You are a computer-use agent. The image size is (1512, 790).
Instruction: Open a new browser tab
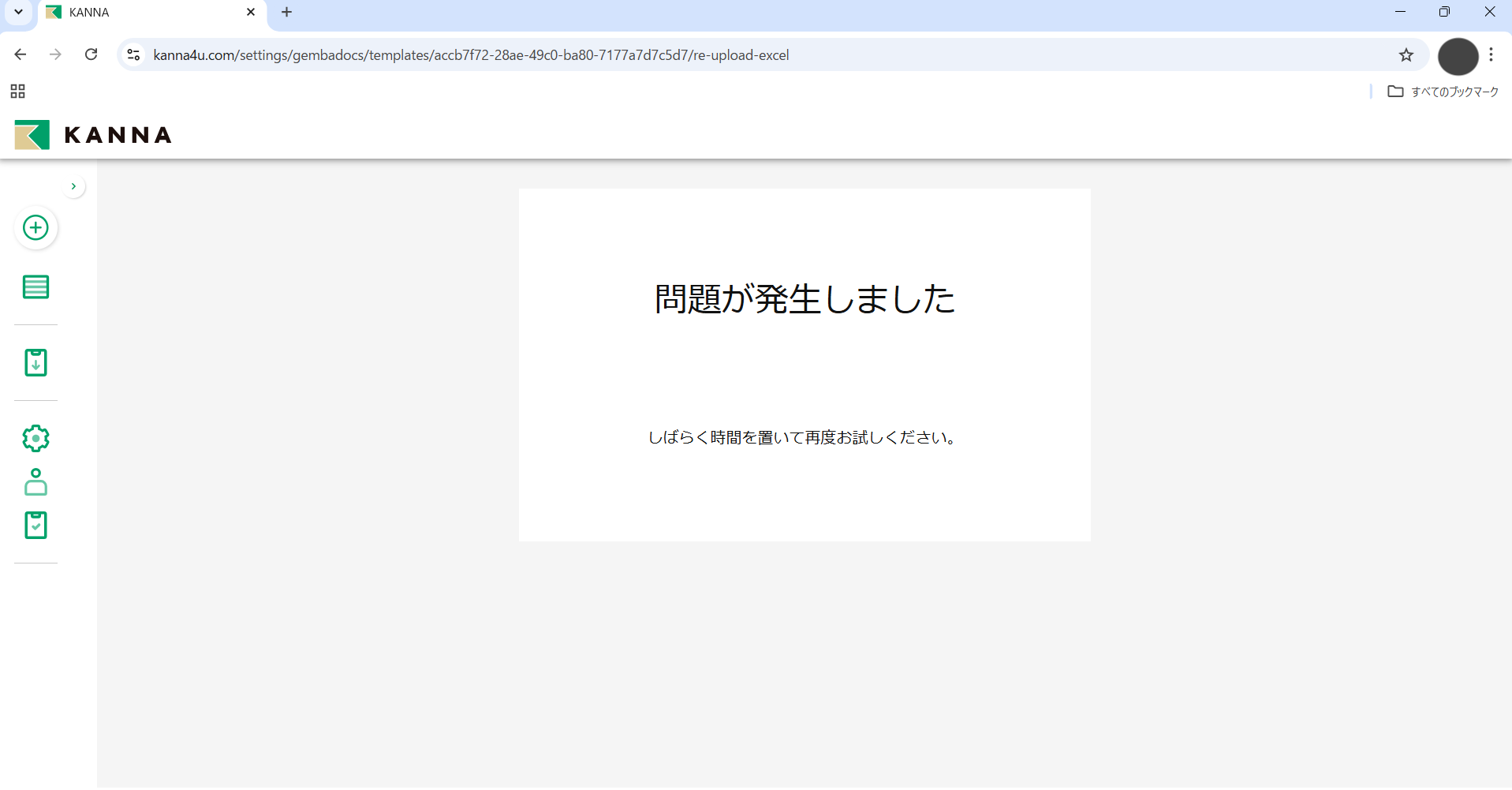point(286,13)
